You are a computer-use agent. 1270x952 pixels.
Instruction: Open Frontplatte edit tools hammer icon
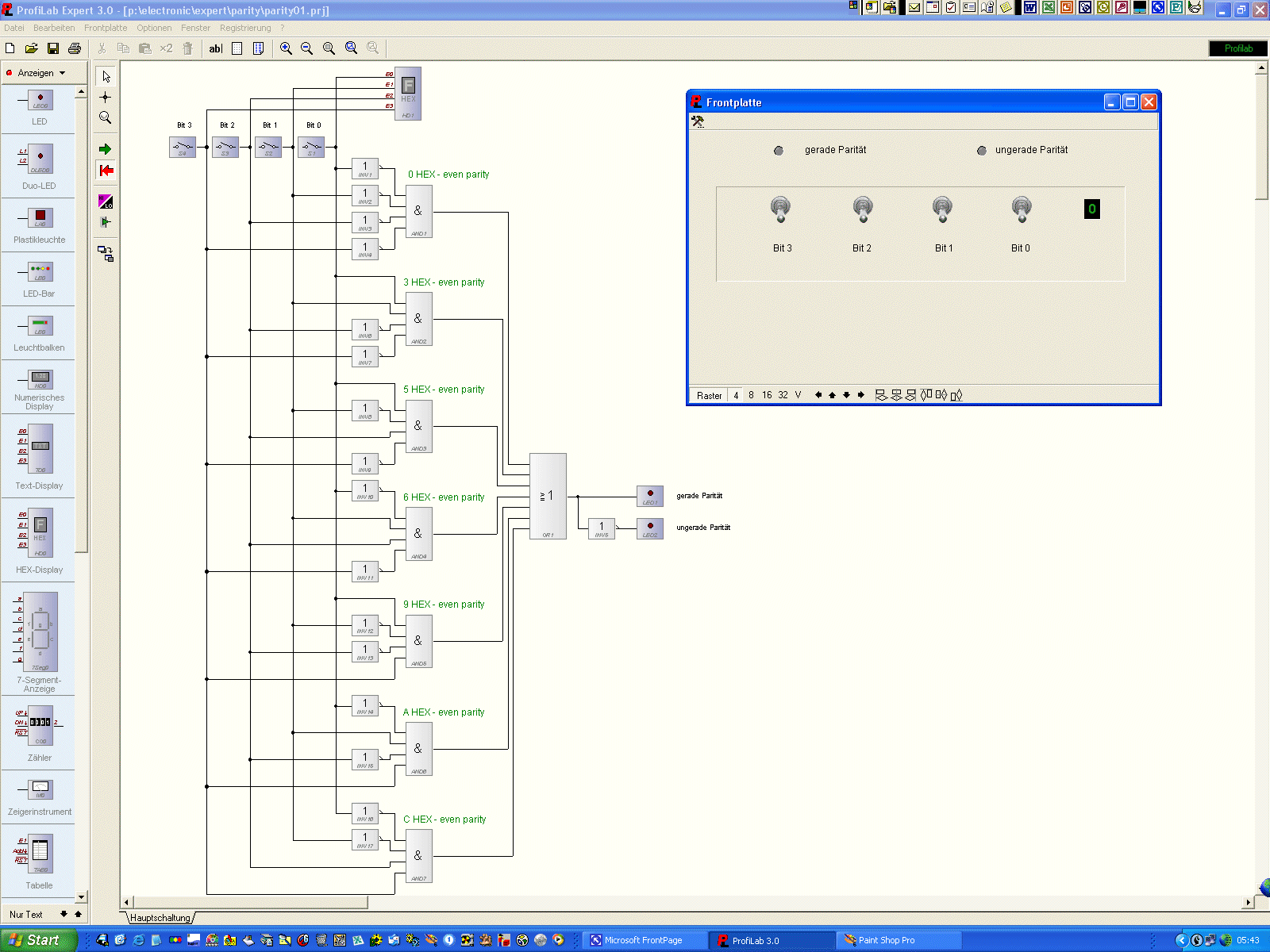pyautogui.click(x=698, y=121)
